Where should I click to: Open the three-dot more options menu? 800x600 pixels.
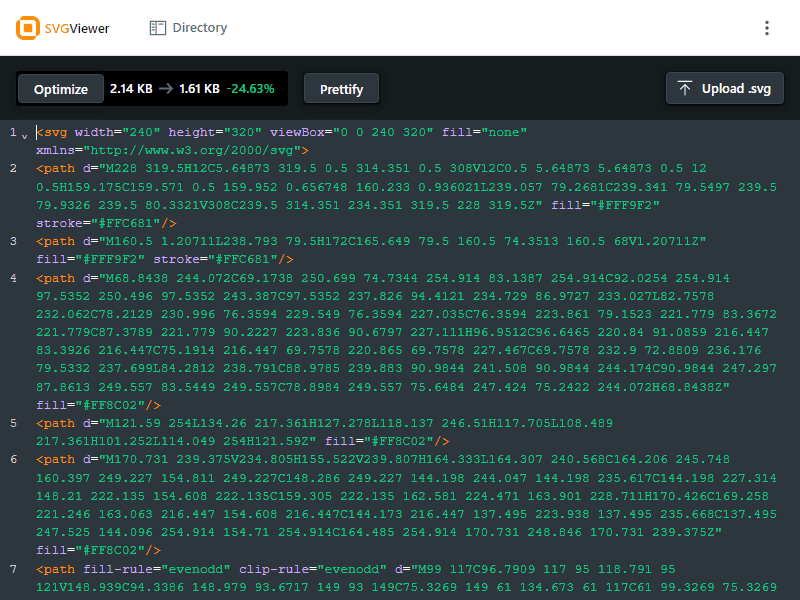coord(767,28)
